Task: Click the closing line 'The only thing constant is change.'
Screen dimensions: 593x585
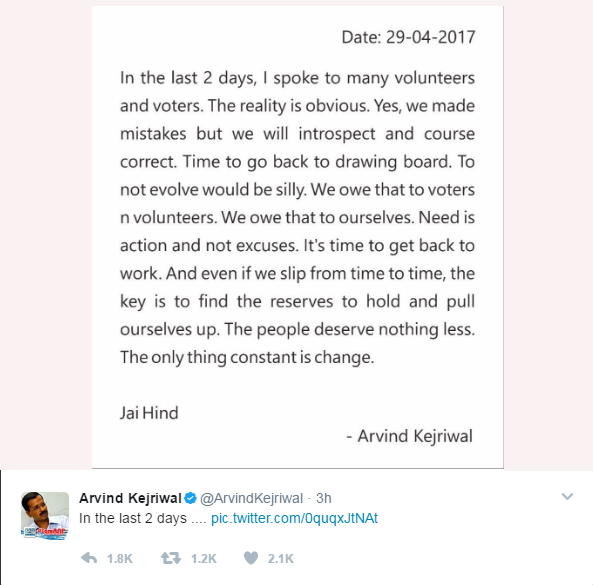Action: point(247,357)
